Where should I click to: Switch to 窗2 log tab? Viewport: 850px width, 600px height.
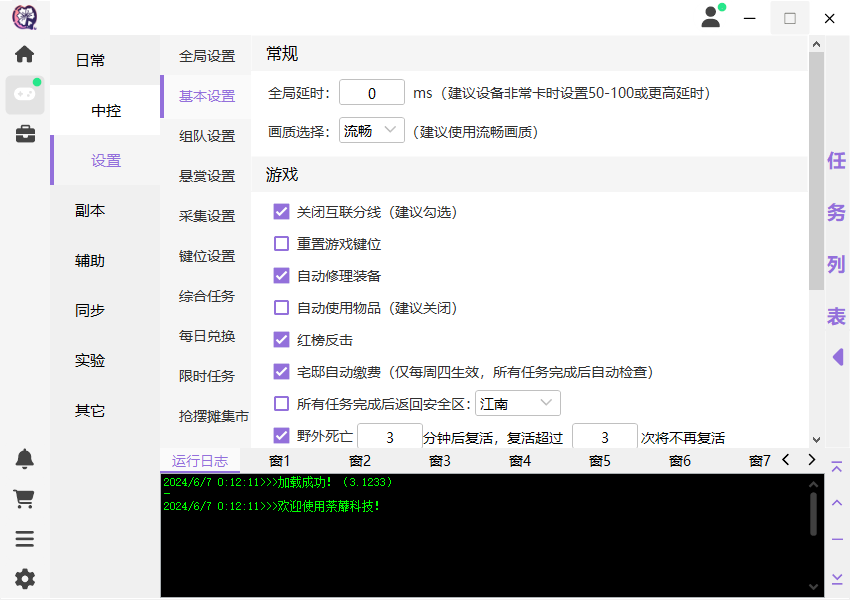(360, 461)
